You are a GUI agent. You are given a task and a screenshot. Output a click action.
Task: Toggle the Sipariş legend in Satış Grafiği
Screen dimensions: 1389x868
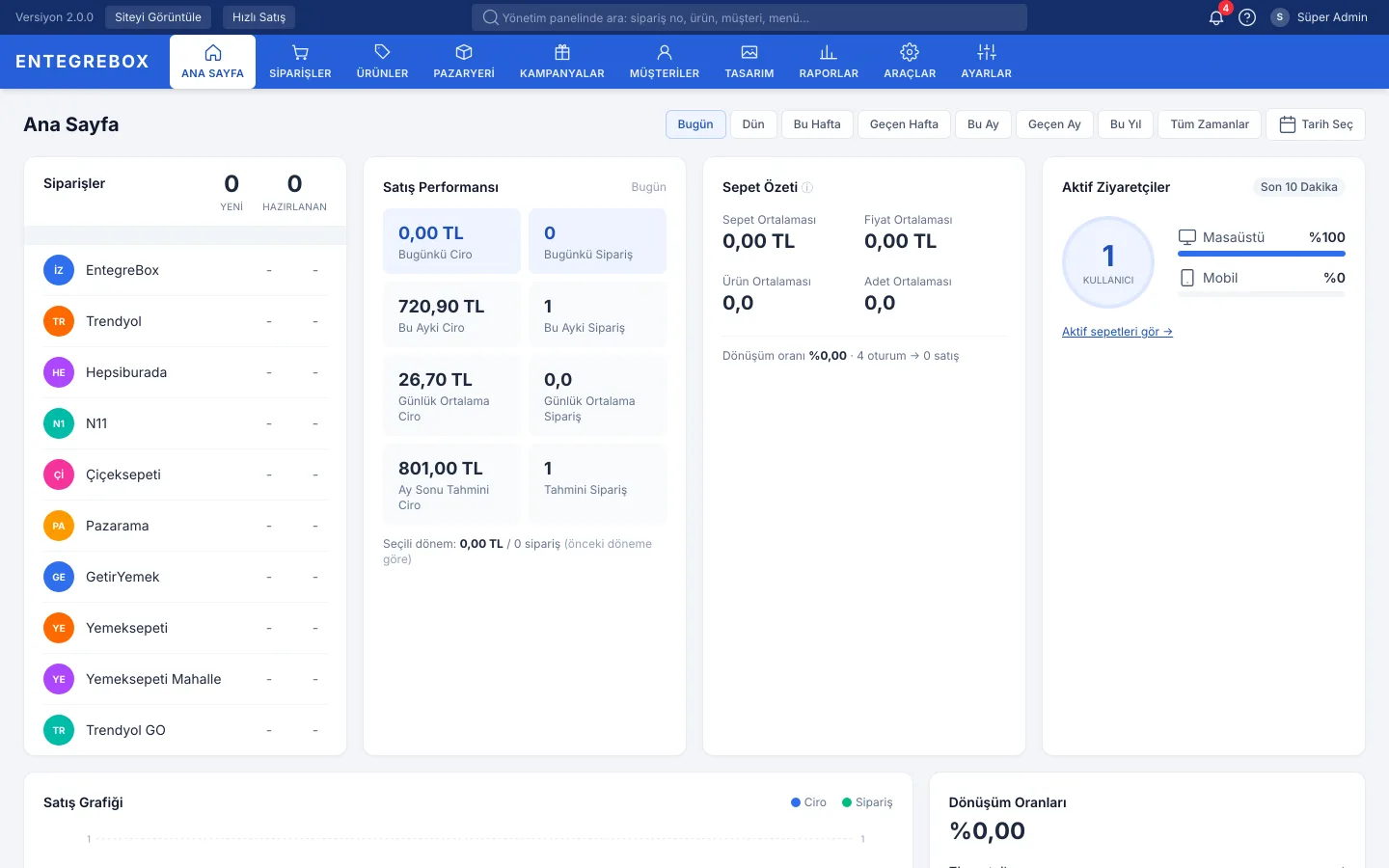point(867,802)
